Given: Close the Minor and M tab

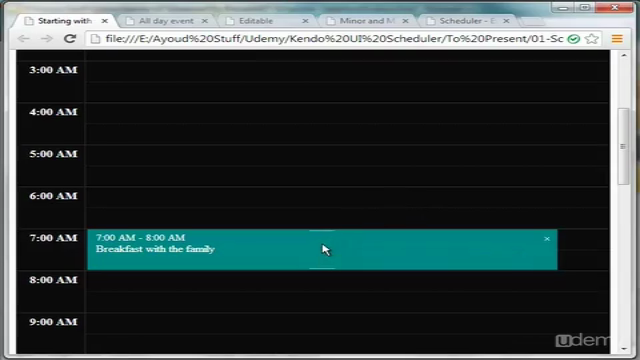Looking at the screenshot, I should coord(405,21).
